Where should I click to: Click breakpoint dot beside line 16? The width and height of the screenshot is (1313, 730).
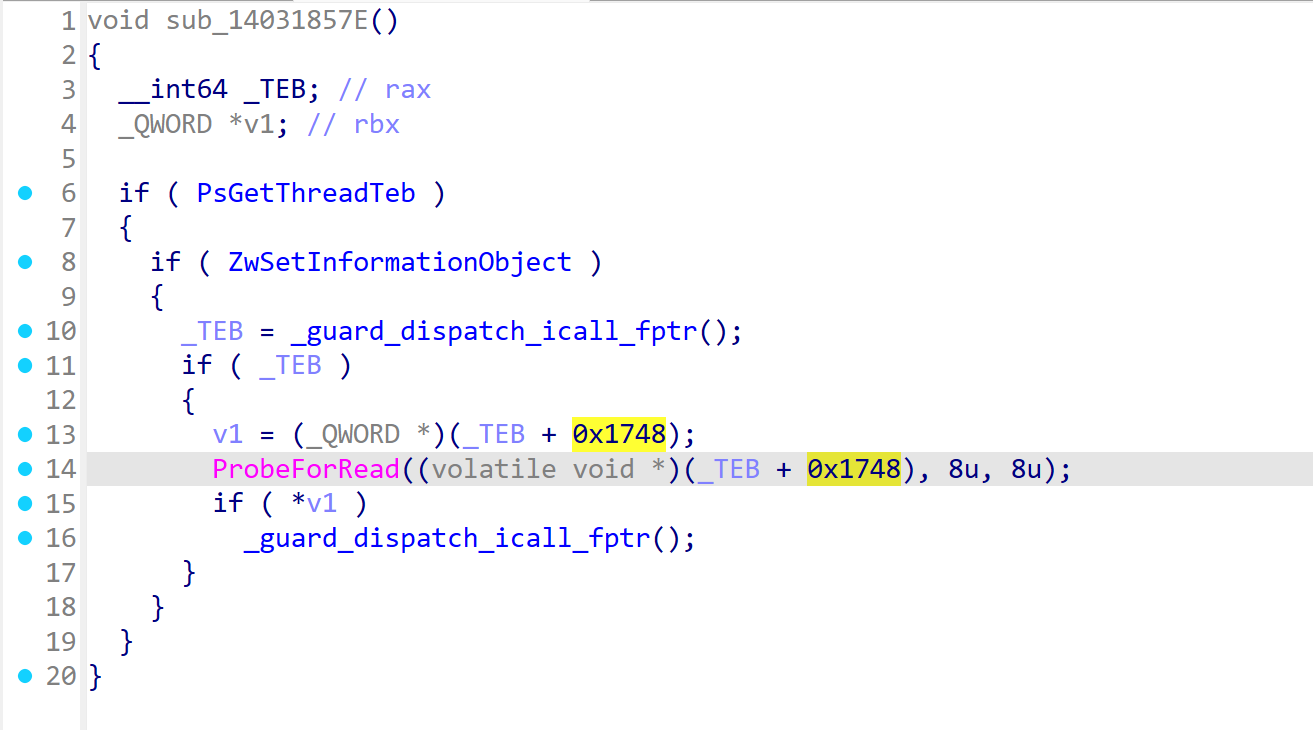pos(25,538)
